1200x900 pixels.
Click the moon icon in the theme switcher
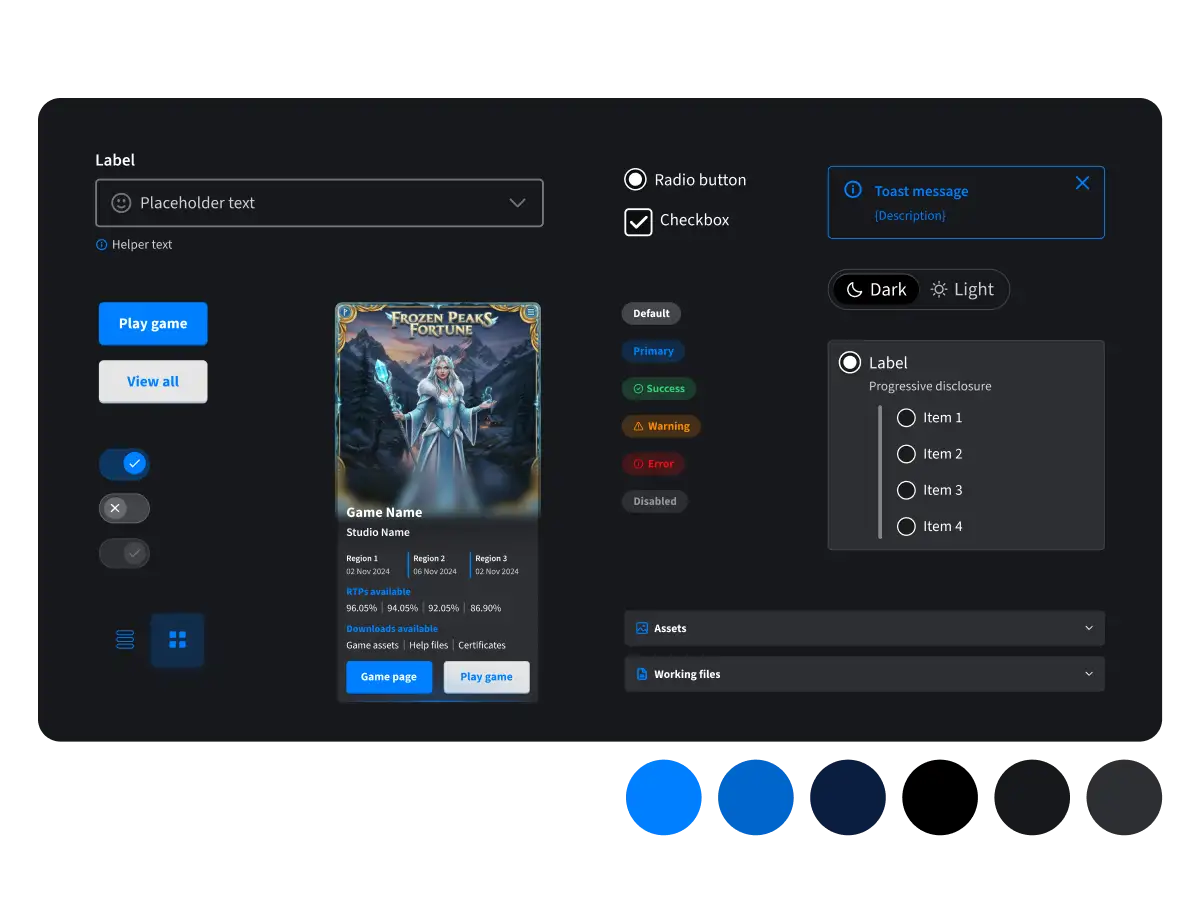tap(854, 290)
